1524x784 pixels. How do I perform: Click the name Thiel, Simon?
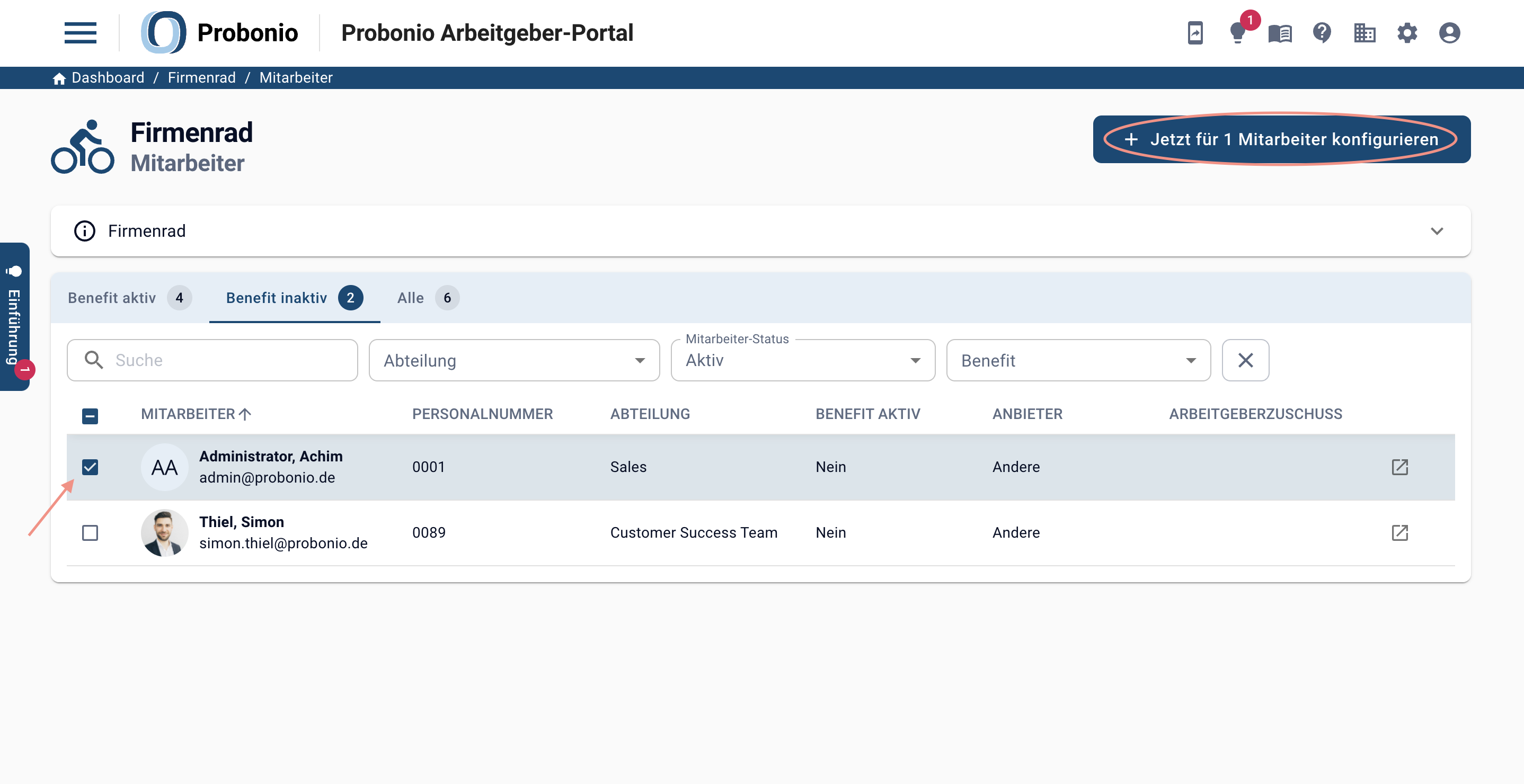242,522
